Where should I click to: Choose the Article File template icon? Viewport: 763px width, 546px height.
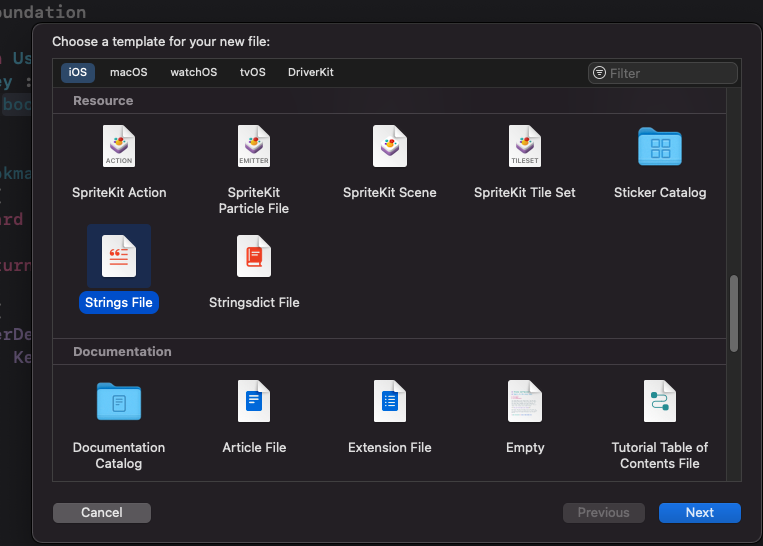click(254, 401)
